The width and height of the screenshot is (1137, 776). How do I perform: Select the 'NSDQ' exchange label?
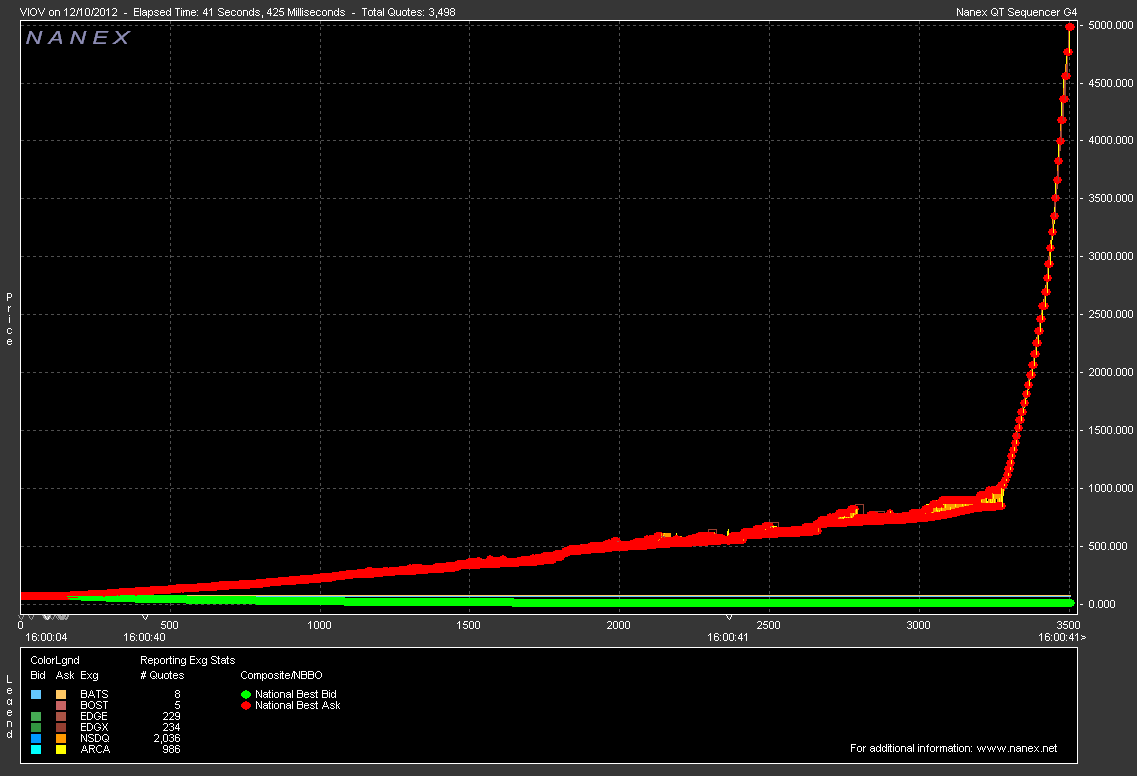94,738
